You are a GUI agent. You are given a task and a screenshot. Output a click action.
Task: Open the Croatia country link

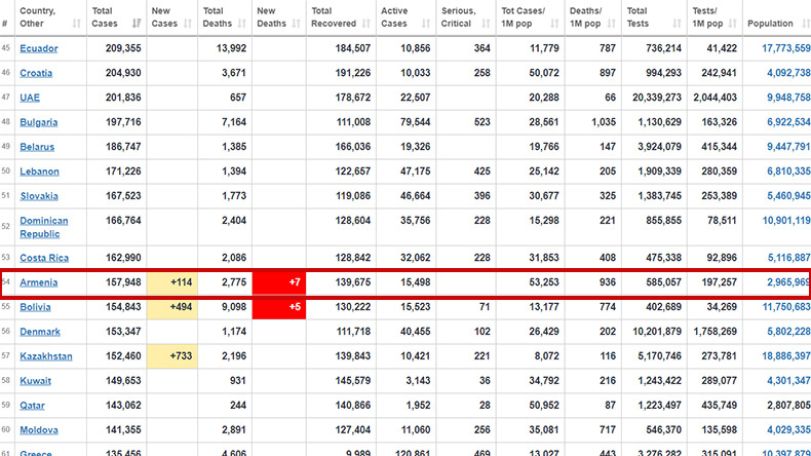coord(36,73)
